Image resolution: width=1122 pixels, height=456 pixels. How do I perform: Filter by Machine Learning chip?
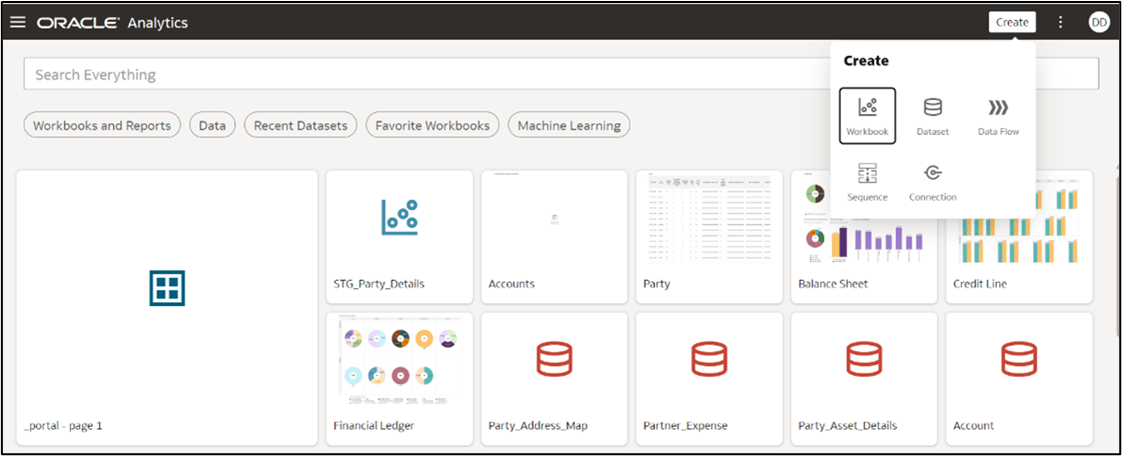coord(569,125)
